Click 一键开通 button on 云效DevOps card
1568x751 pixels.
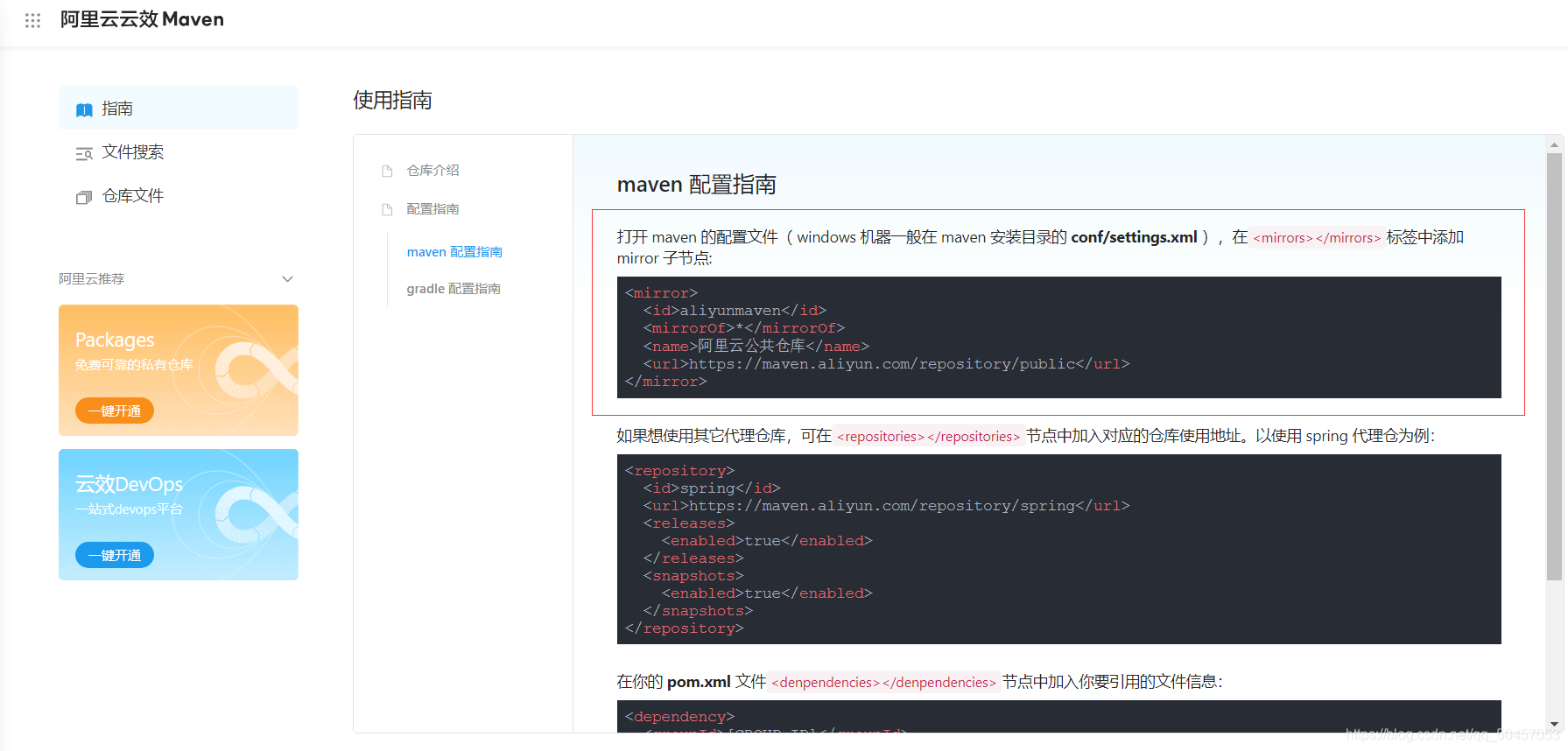pyautogui.click(x=115, y=555)
